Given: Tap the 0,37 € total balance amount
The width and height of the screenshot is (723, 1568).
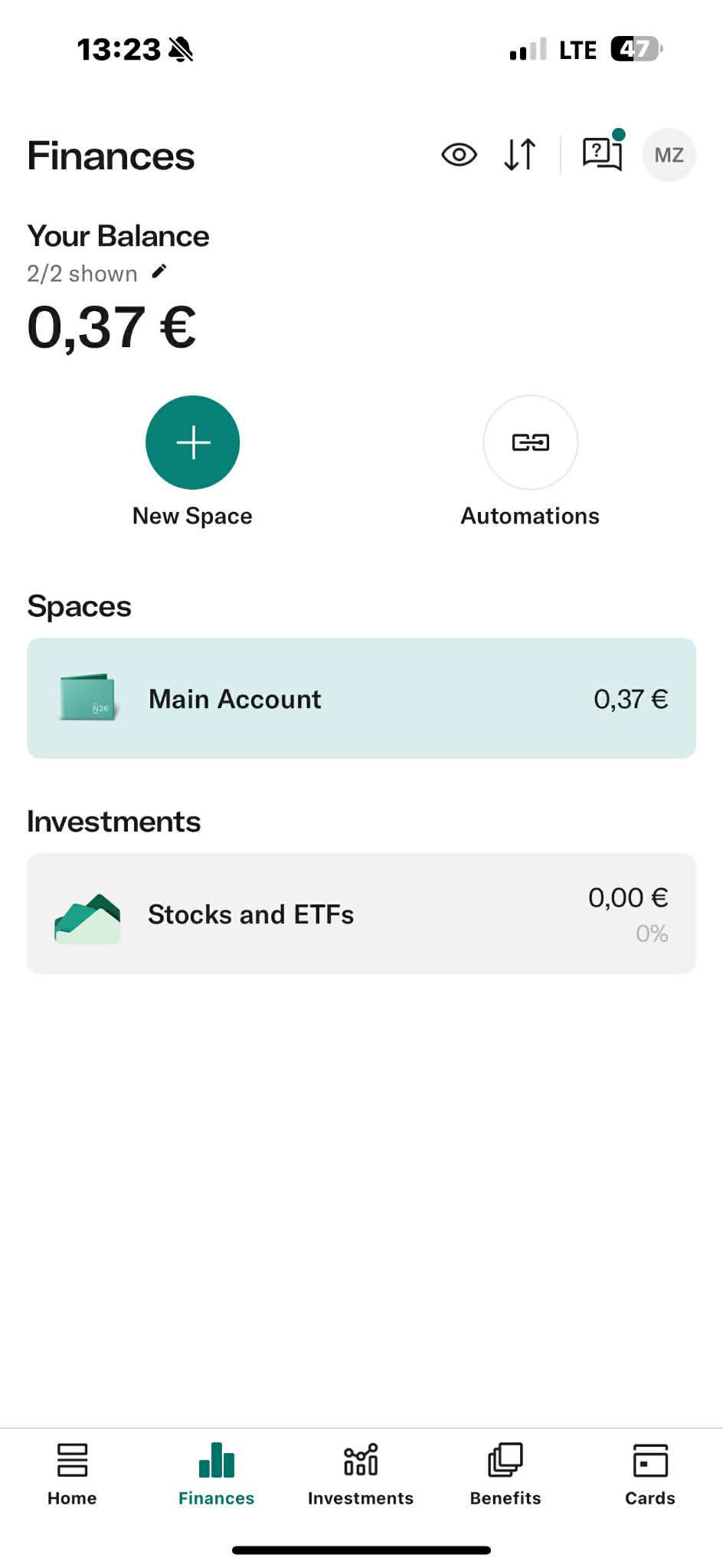Looking at the screenshot, I should (x=112, y=327).
